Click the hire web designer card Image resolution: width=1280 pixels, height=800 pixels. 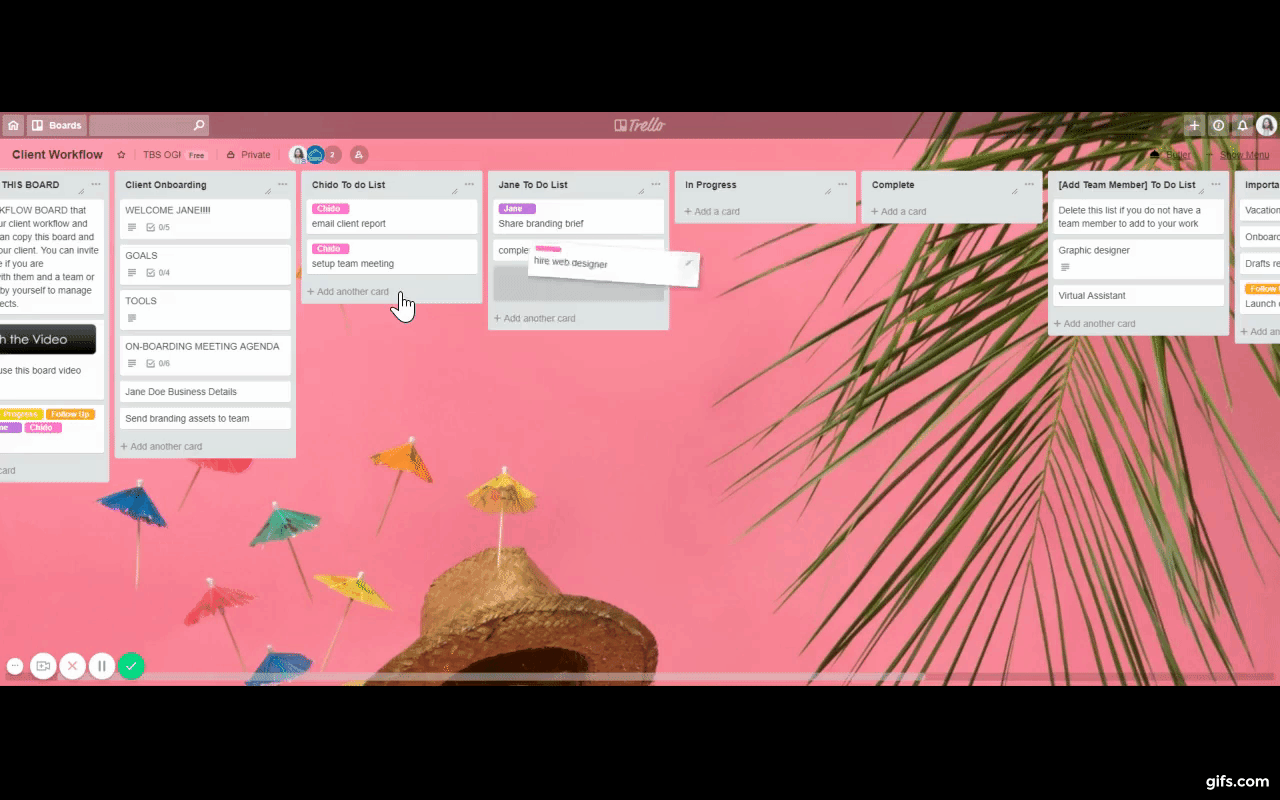tap(614, 264)
